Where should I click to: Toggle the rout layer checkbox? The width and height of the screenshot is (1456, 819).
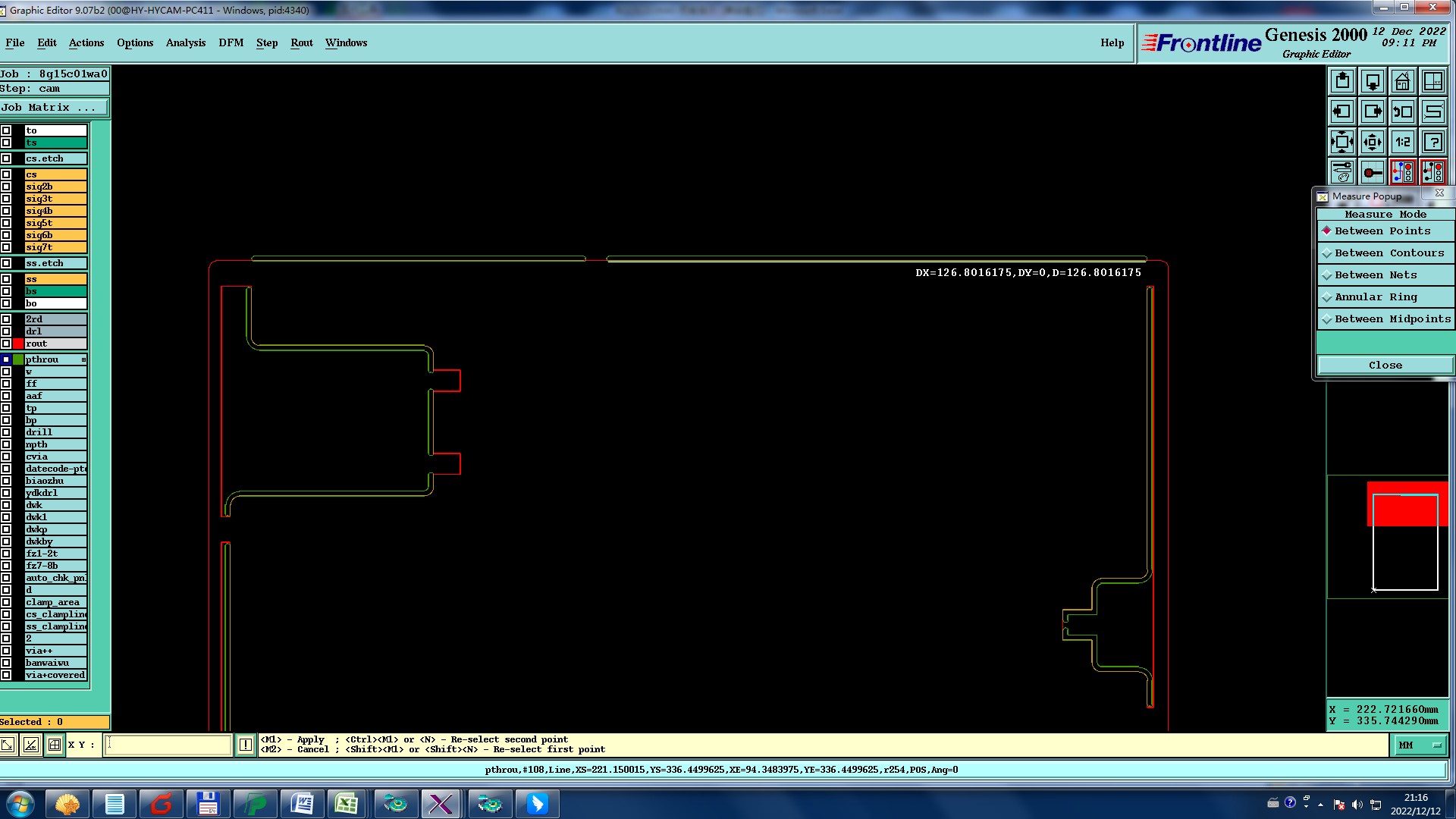click(6, 344)
